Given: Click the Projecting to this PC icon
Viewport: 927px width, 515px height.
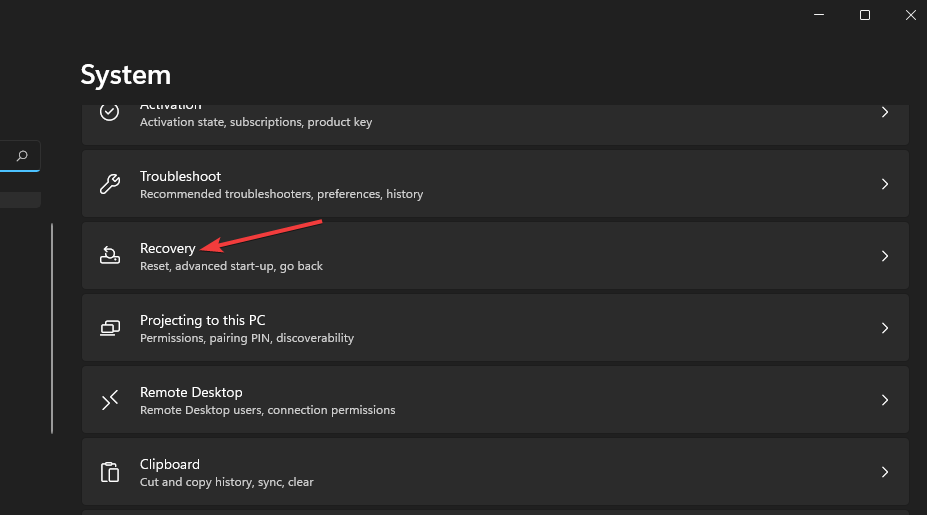Looking at the screenshot, I should click(109, 328).
